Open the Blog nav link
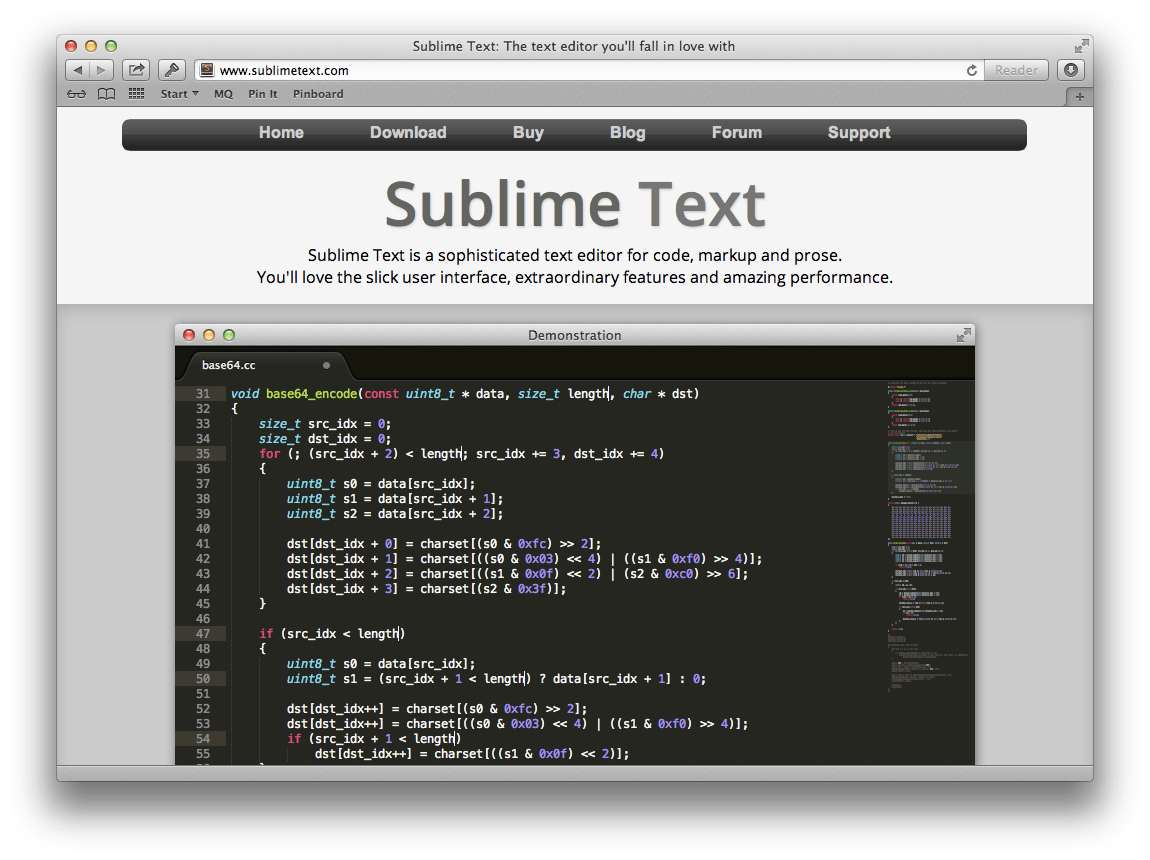Image resolution: width=1150 pixels, height=860 pixels. click(x=627, y=133)
